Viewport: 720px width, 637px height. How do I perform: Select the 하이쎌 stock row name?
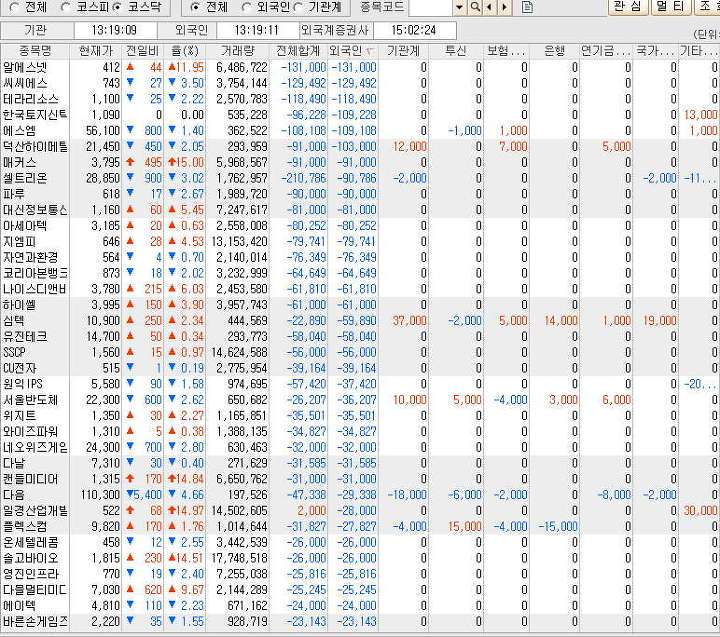pos(19,305)
